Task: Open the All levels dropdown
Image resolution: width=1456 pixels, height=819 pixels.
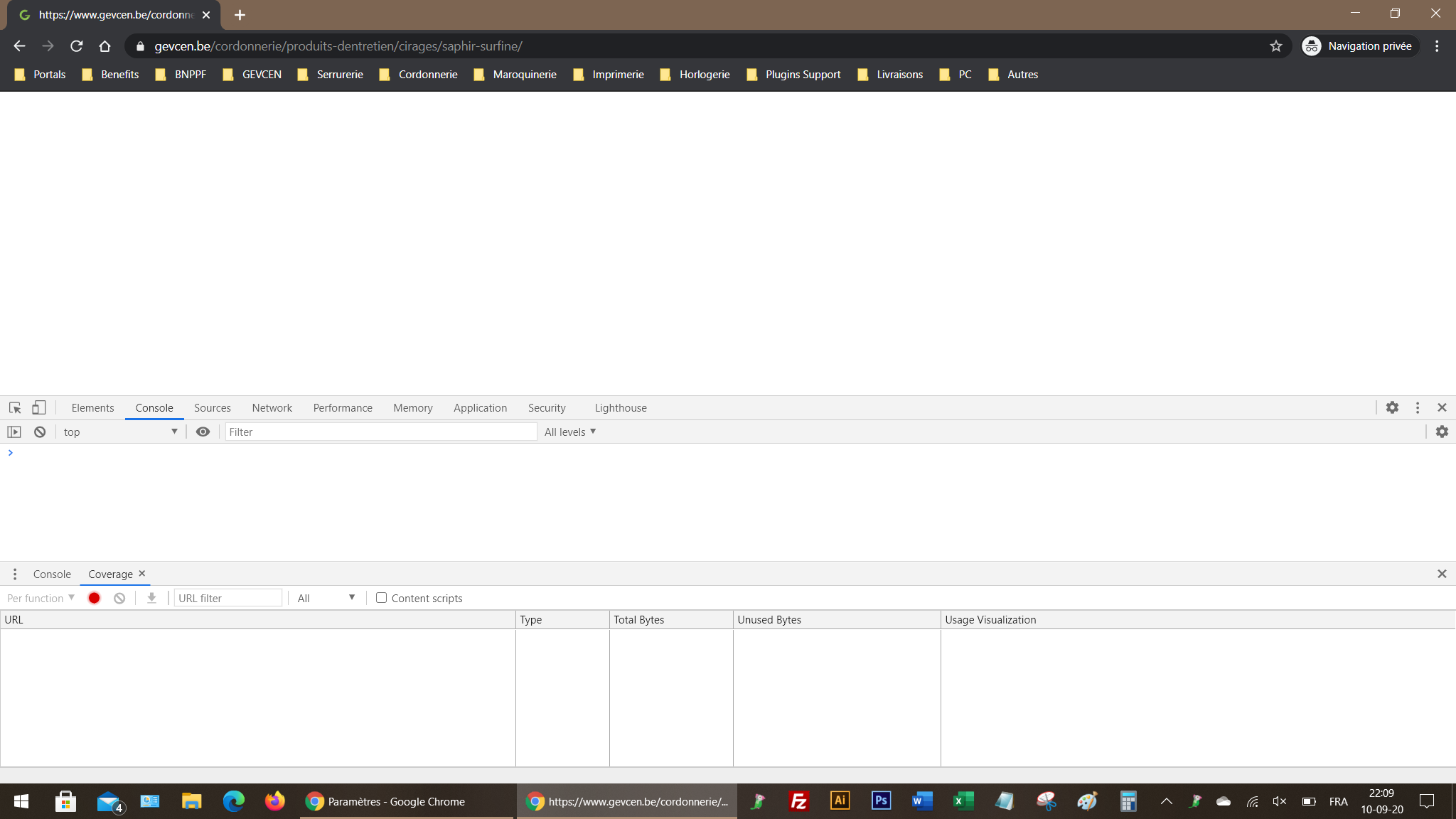Action: point(569,432)
